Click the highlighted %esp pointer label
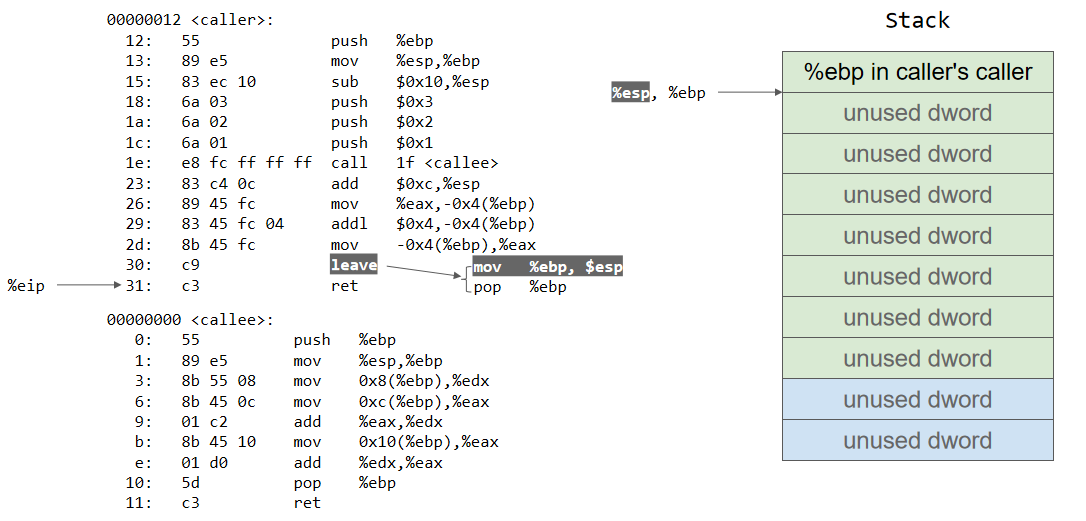This screenshot has height=521, width=1086. click(631, 93)
